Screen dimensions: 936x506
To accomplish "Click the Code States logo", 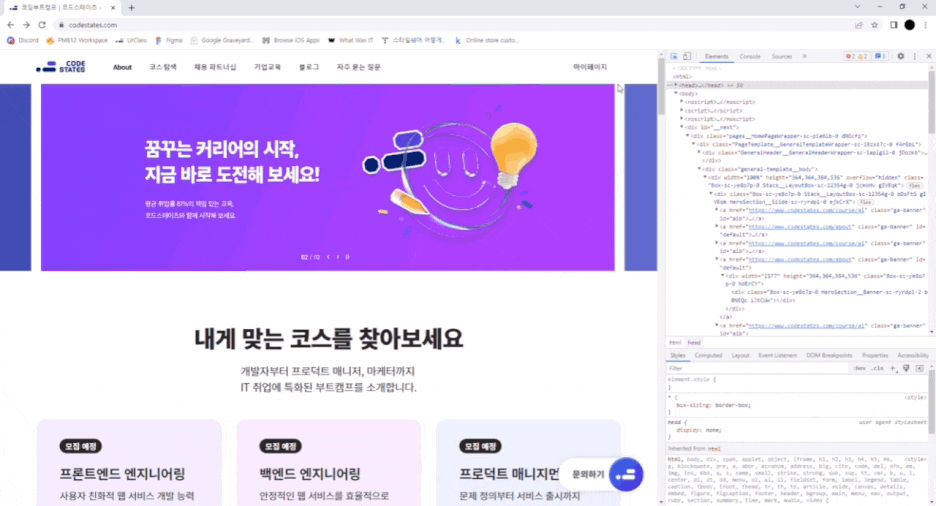I will [61, 67].
